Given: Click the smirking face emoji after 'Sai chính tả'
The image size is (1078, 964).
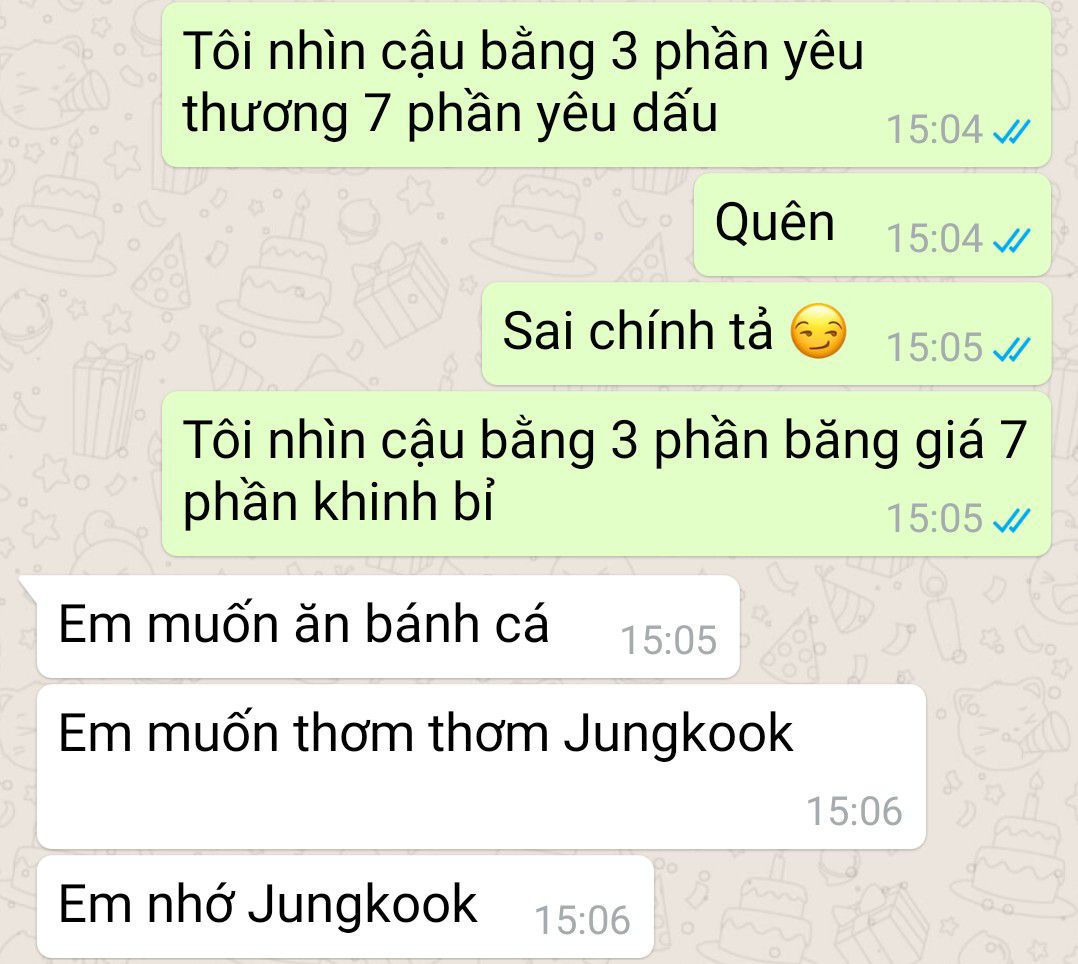Looking at the screenshot, I should point(817,331).
